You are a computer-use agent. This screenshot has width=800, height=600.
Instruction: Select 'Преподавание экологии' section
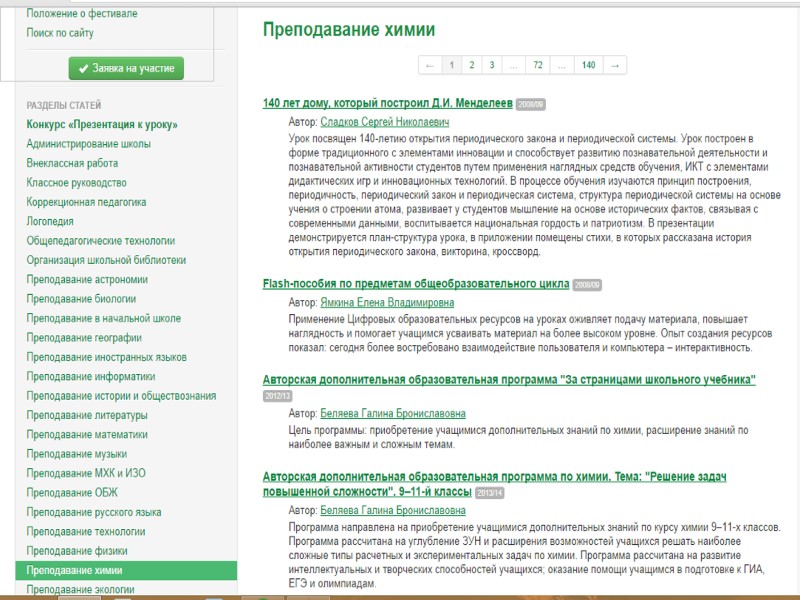(x=81, y=589)
